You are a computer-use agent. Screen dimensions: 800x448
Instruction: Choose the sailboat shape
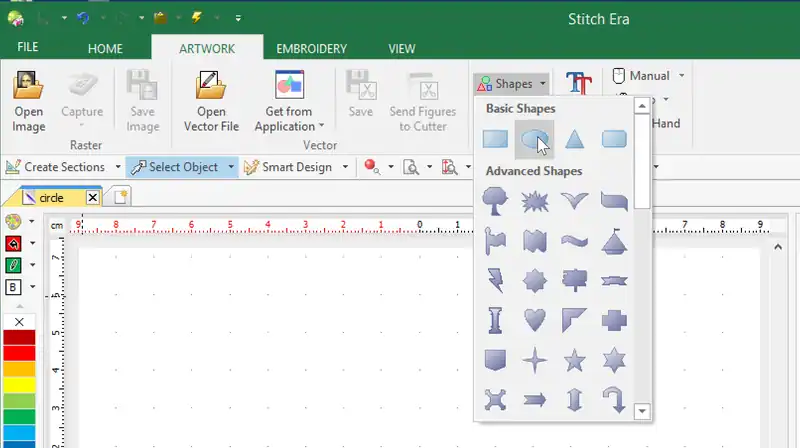(x=614, y=241)
